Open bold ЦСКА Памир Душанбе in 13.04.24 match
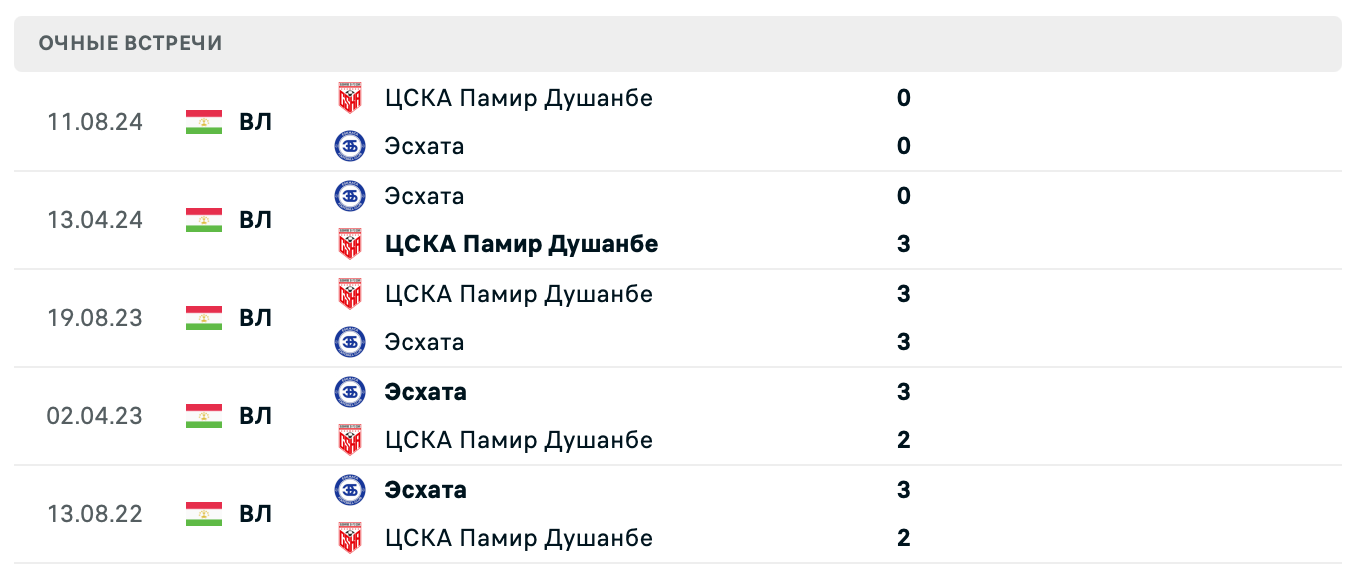The width and height of the screenshot is (1356, 578). pyautogui.click(x=521, y=244)
